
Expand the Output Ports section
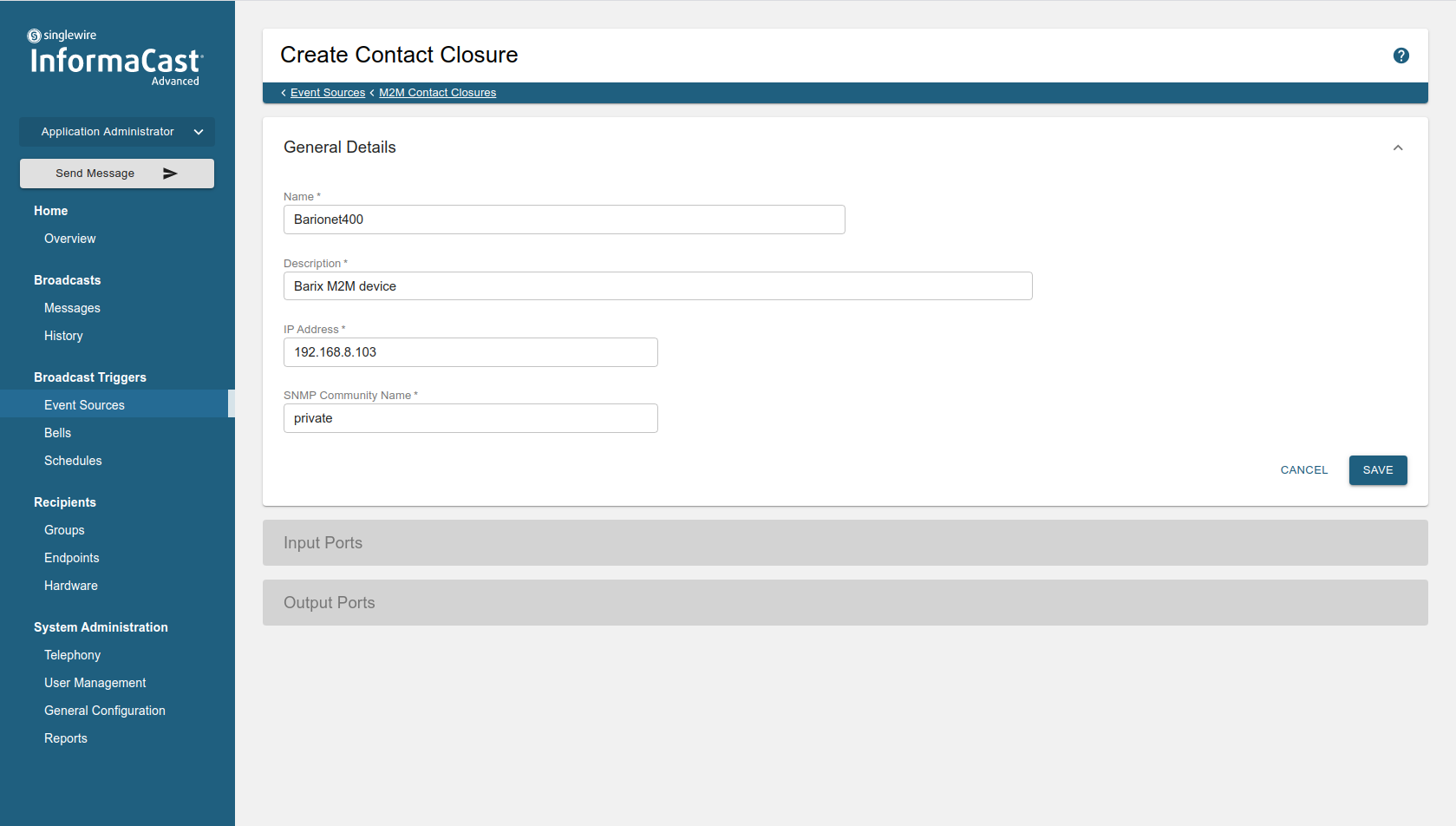845,602
